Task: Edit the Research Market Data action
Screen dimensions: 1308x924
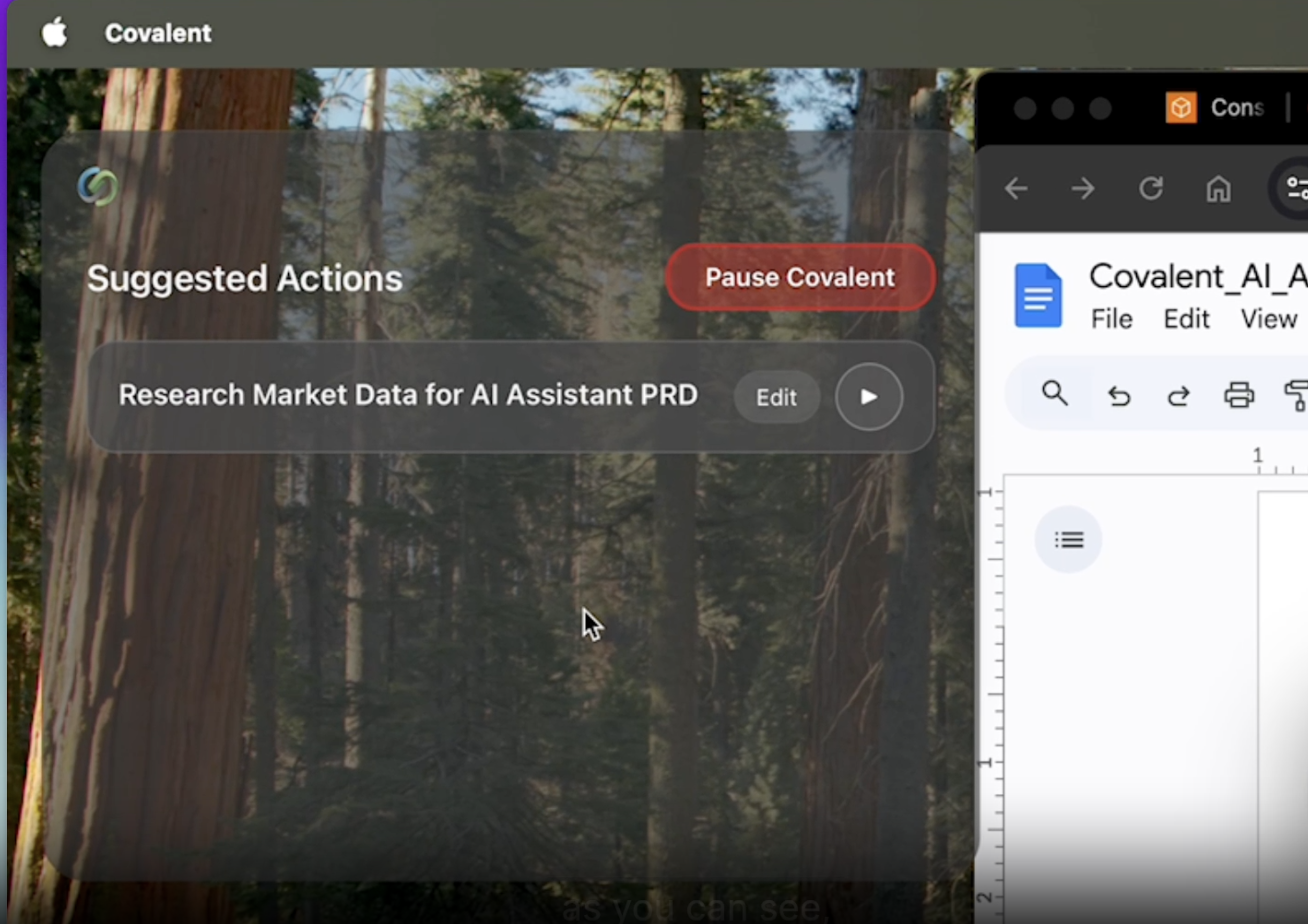Action: pos(776,397)
